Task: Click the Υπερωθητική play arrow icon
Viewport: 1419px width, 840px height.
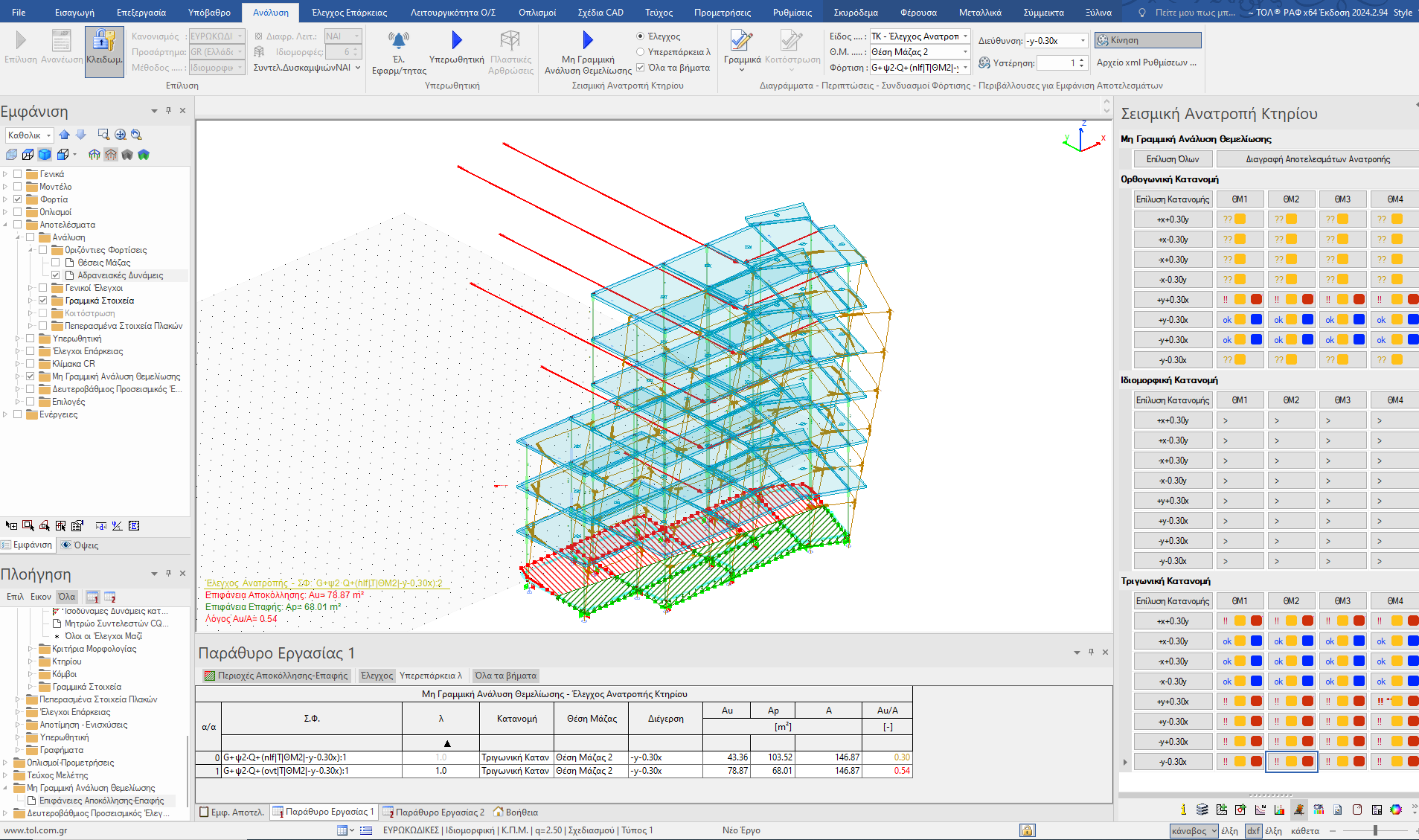Action: (x=456, y=40)
